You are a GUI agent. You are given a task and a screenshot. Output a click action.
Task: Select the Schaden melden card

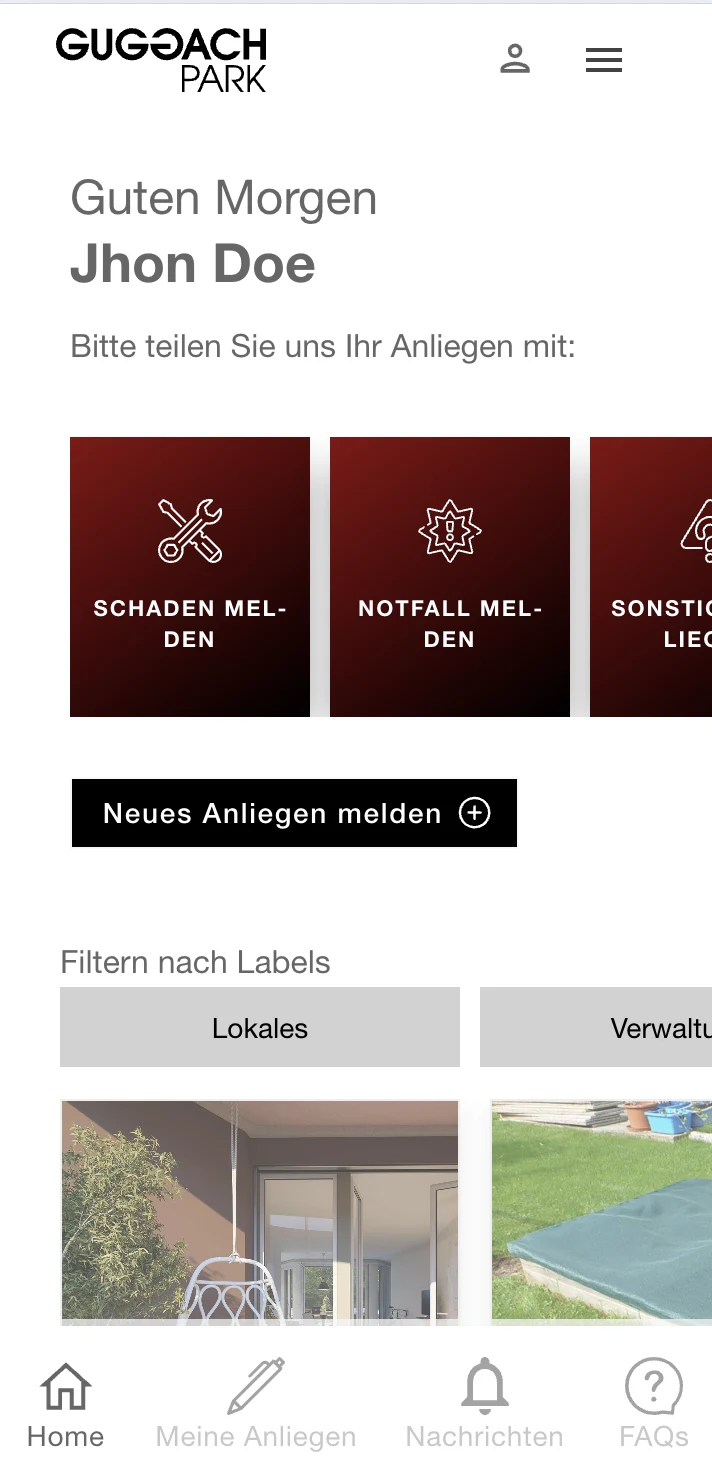click(190, 577)
